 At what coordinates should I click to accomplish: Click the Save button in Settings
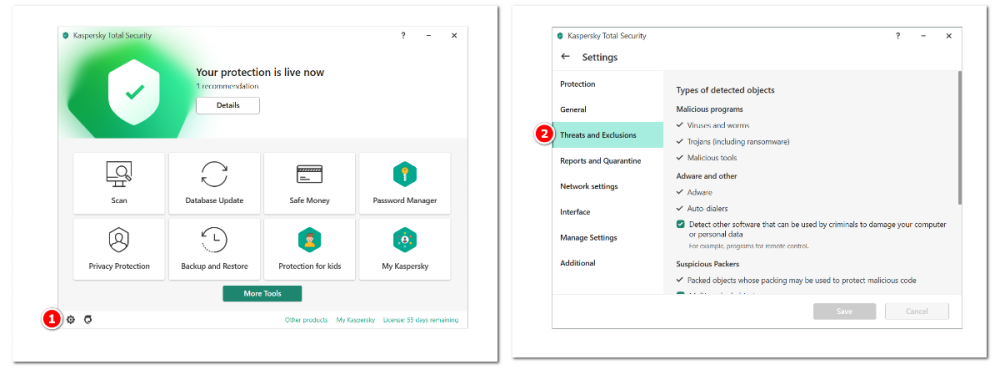click(845, 311)
